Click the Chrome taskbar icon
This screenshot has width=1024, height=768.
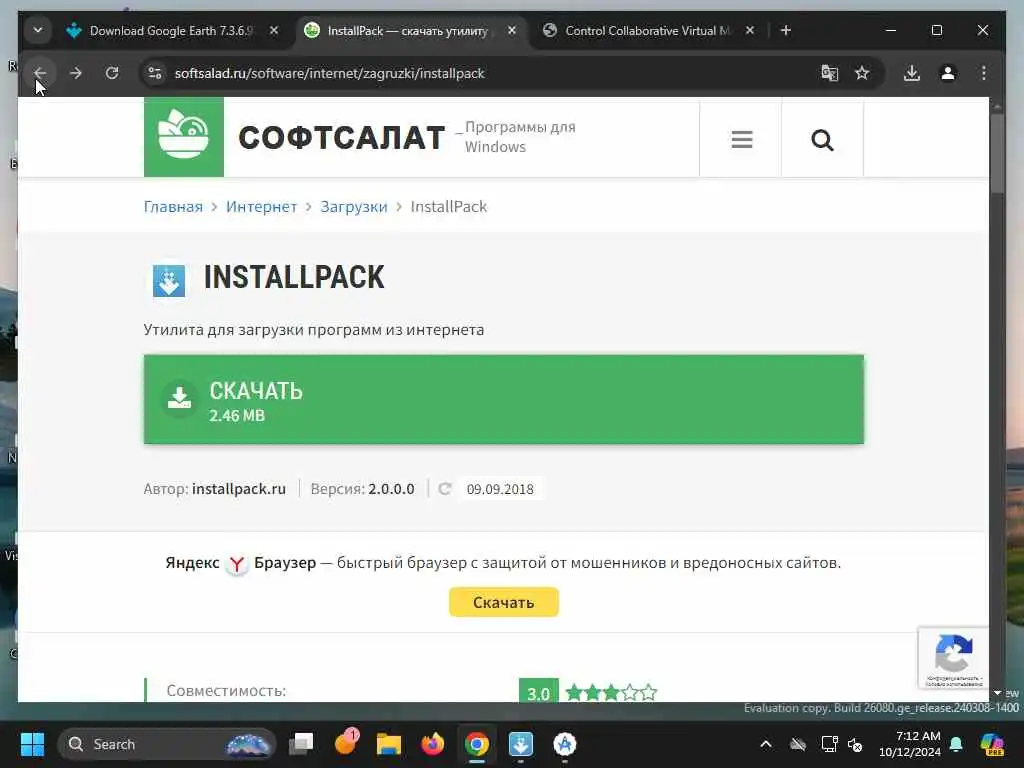(x=477, y=744)
